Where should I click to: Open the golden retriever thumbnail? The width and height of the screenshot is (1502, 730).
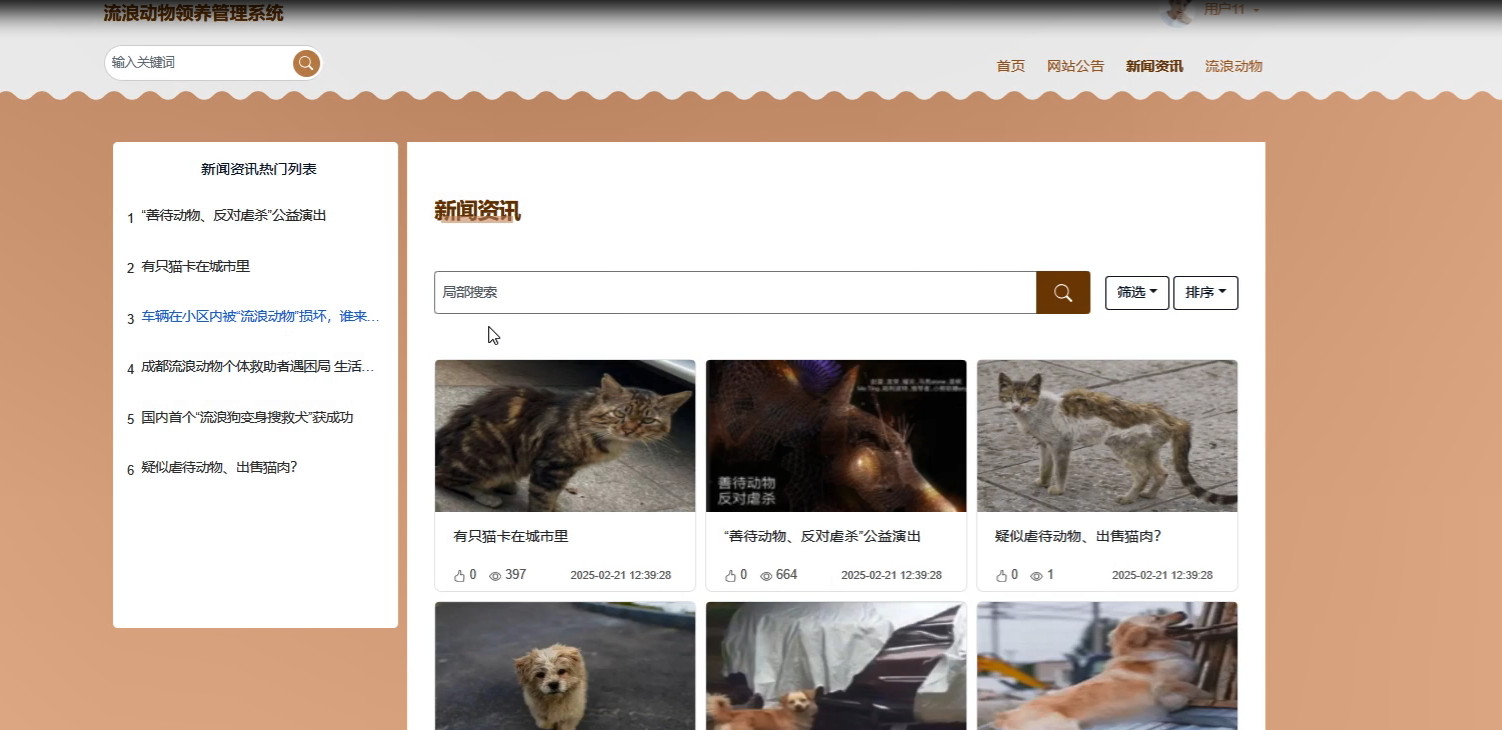pyautogui.click(x=1107, y=666)
